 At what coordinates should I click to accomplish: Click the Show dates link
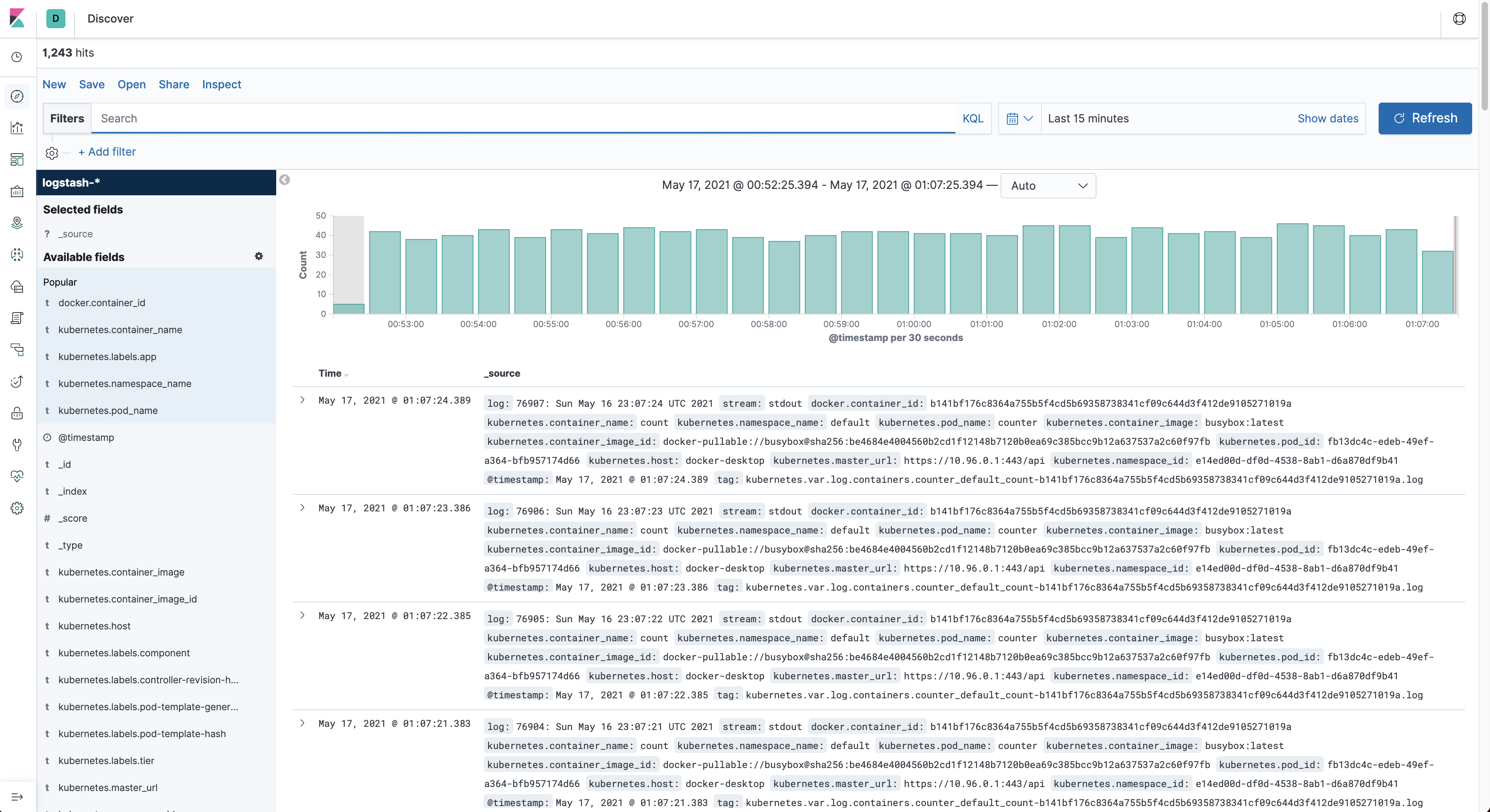tap(1328, 118)
